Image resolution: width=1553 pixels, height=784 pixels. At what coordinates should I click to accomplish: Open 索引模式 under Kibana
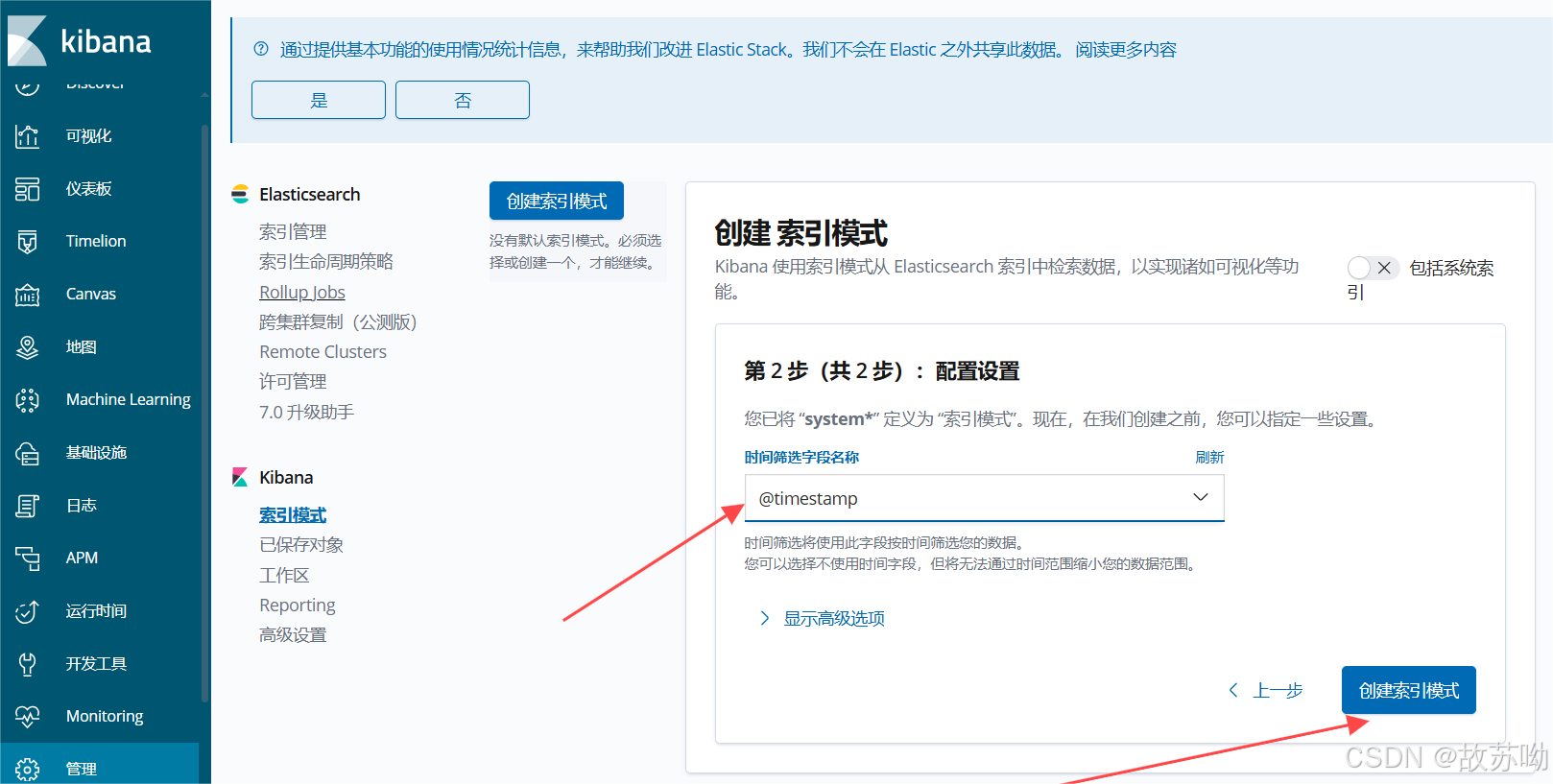(x=293, y=515)
